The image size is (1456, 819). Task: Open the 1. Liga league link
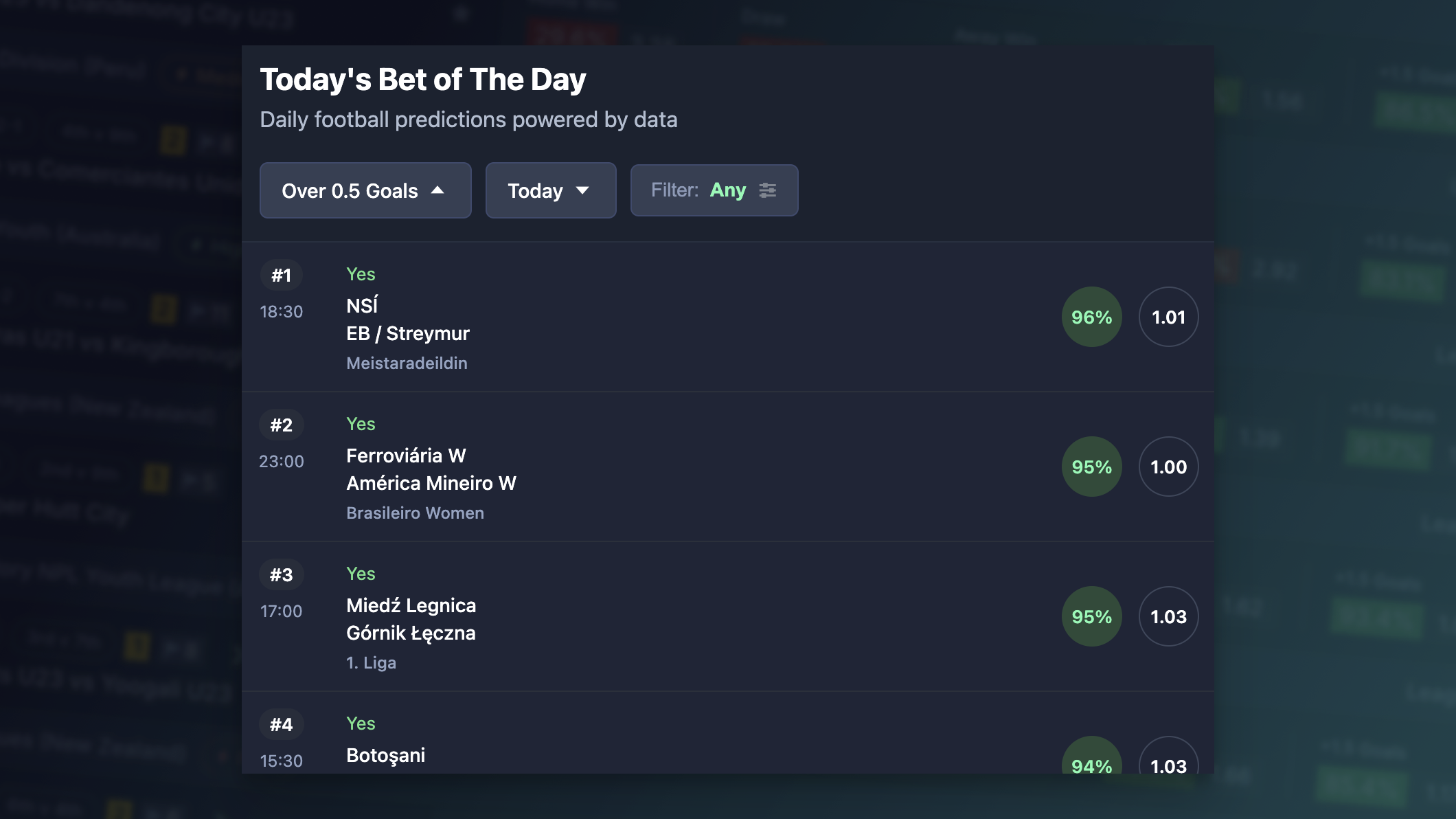371,662
